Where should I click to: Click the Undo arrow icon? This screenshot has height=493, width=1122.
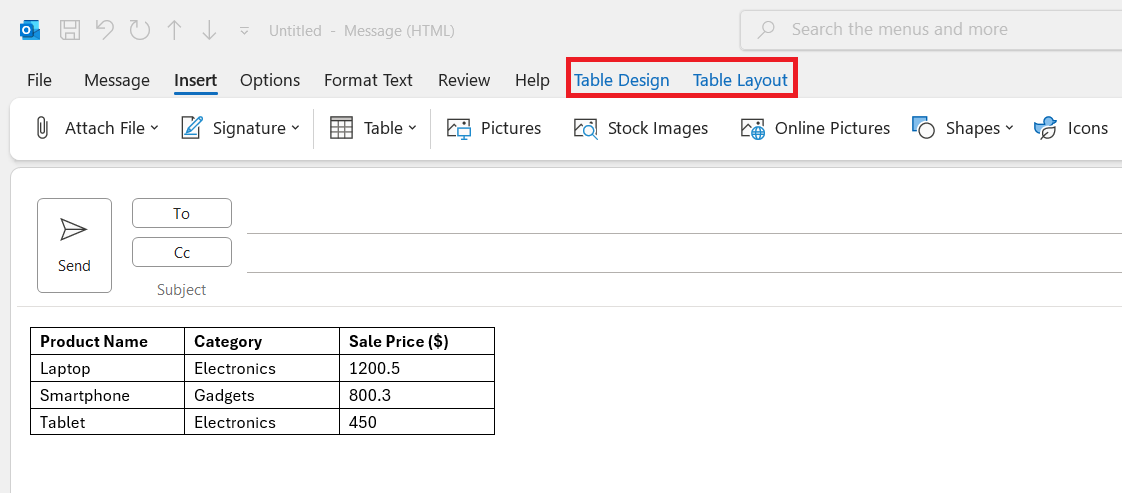(104, 30)
